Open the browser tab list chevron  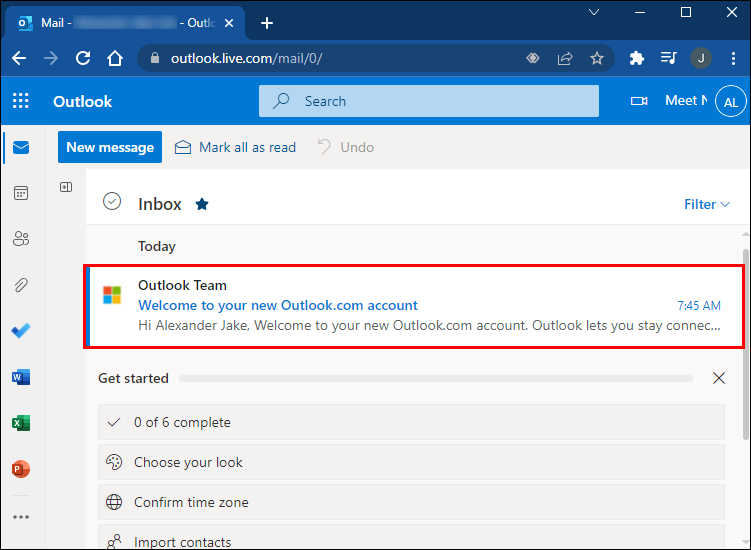coord(594,13)
